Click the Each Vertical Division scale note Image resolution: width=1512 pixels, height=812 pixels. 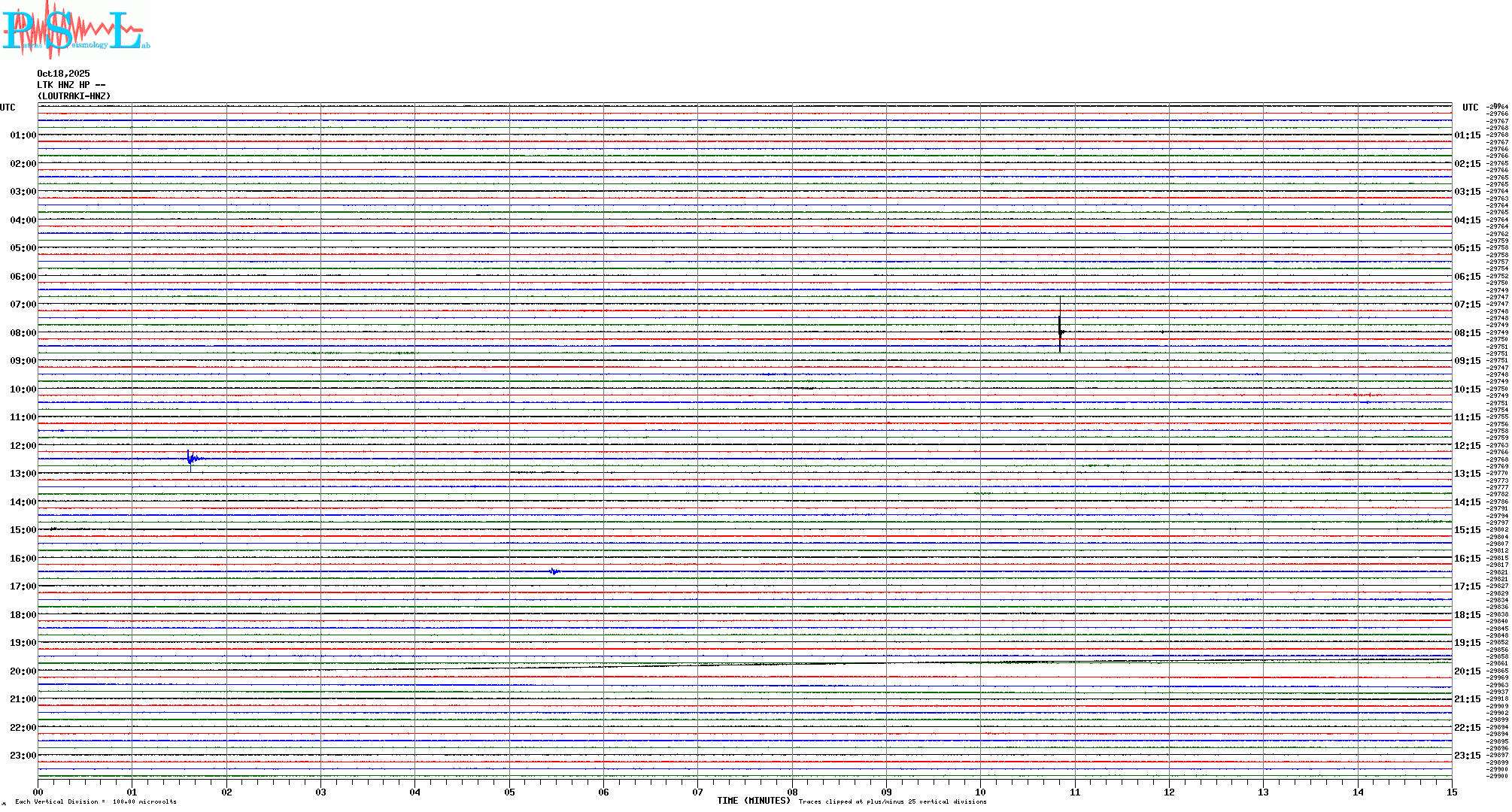coord(96,801)
